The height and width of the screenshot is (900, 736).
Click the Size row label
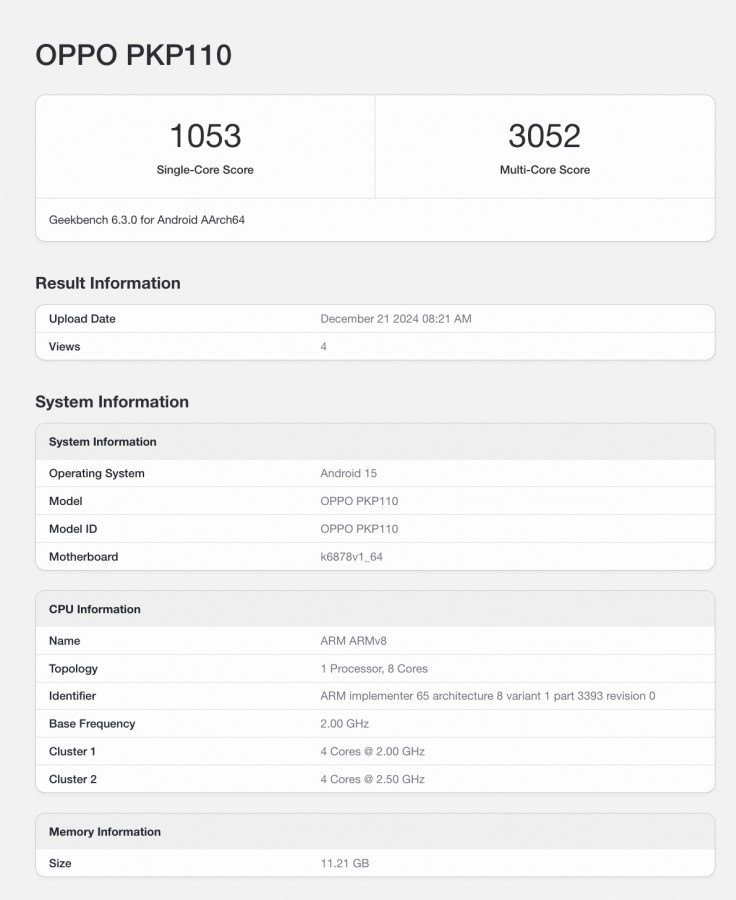(60, 863)
